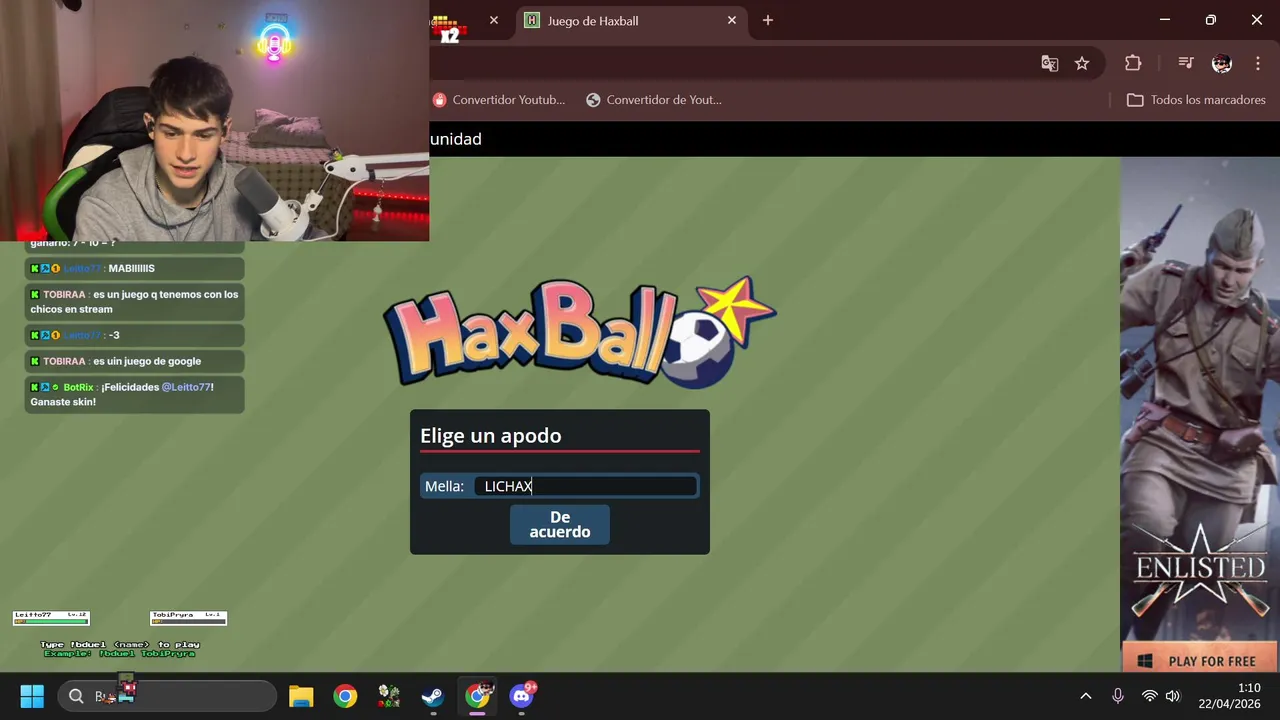Click PLAY FOR FREE on the ad
1280x720 pixels.
(1200, 661)
